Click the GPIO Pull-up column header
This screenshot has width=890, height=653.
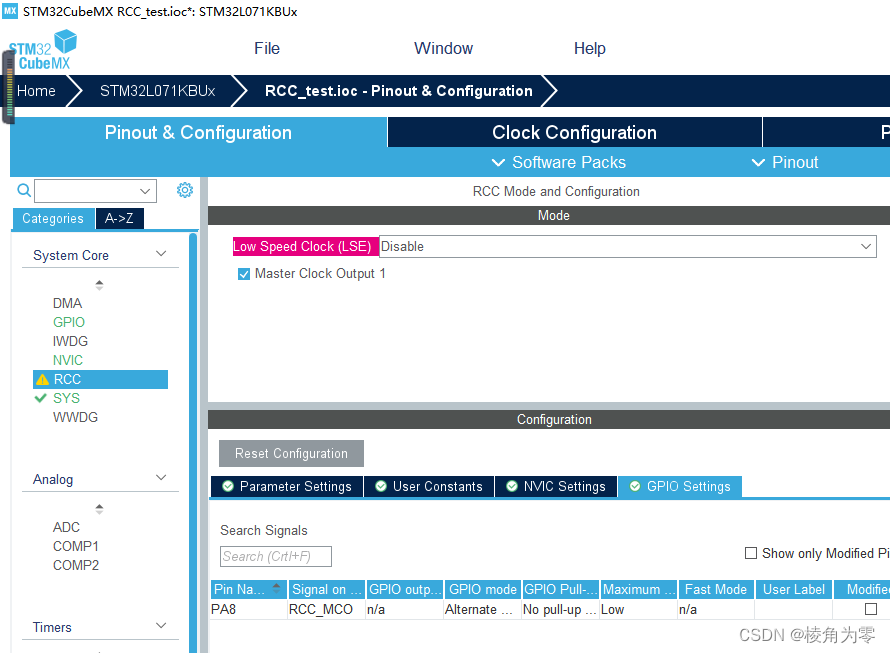(560, 589)
